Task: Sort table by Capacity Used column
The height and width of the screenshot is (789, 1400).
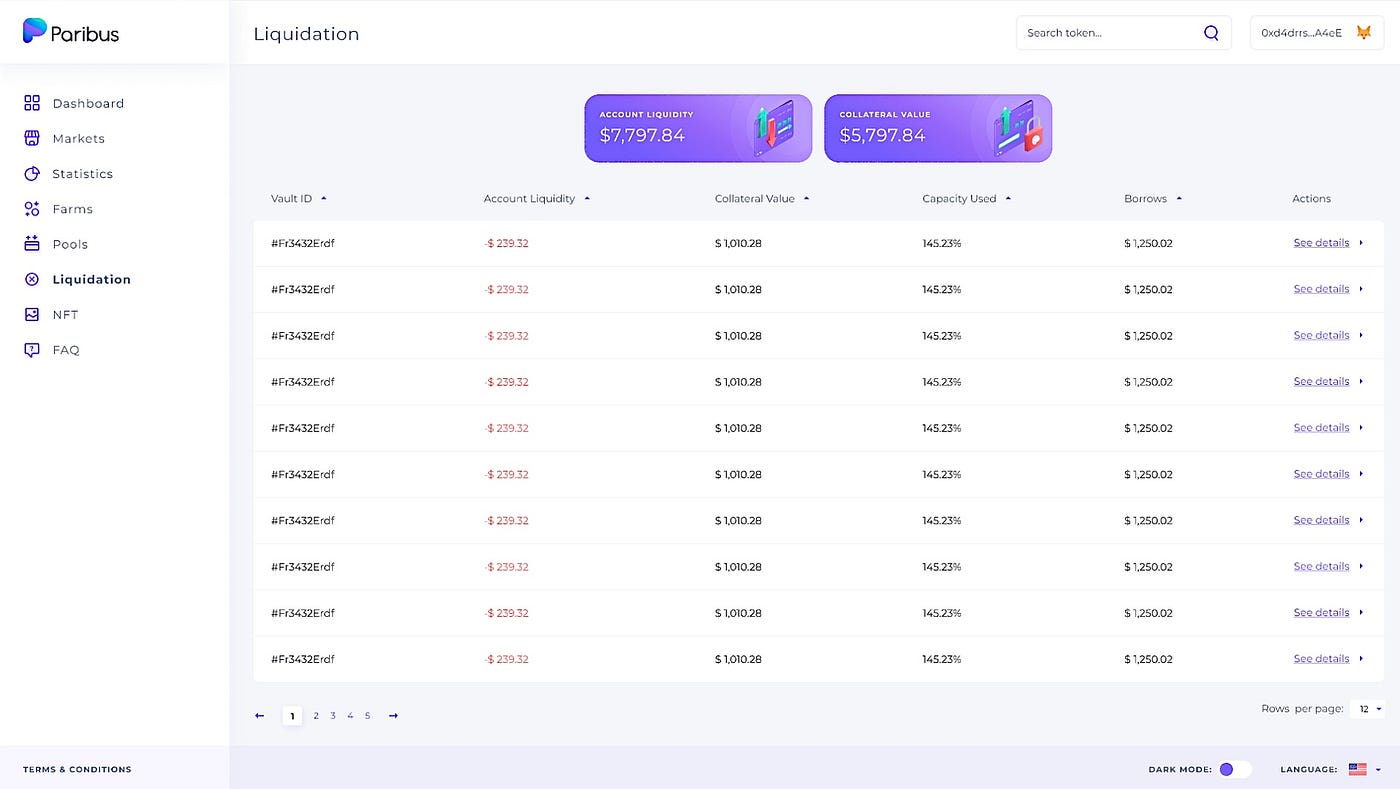Action: click(x=967, y=199)
